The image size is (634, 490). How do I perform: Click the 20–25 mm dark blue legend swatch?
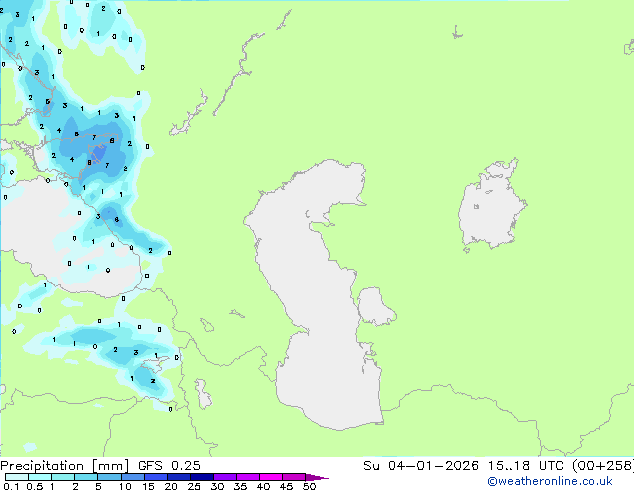click(x=179, y=477)
